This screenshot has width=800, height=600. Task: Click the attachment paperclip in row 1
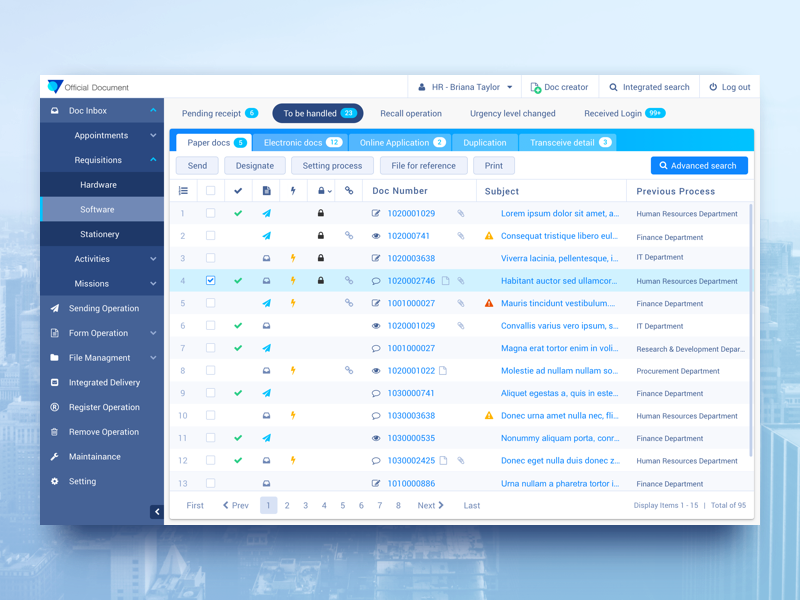tap(461, 213)
